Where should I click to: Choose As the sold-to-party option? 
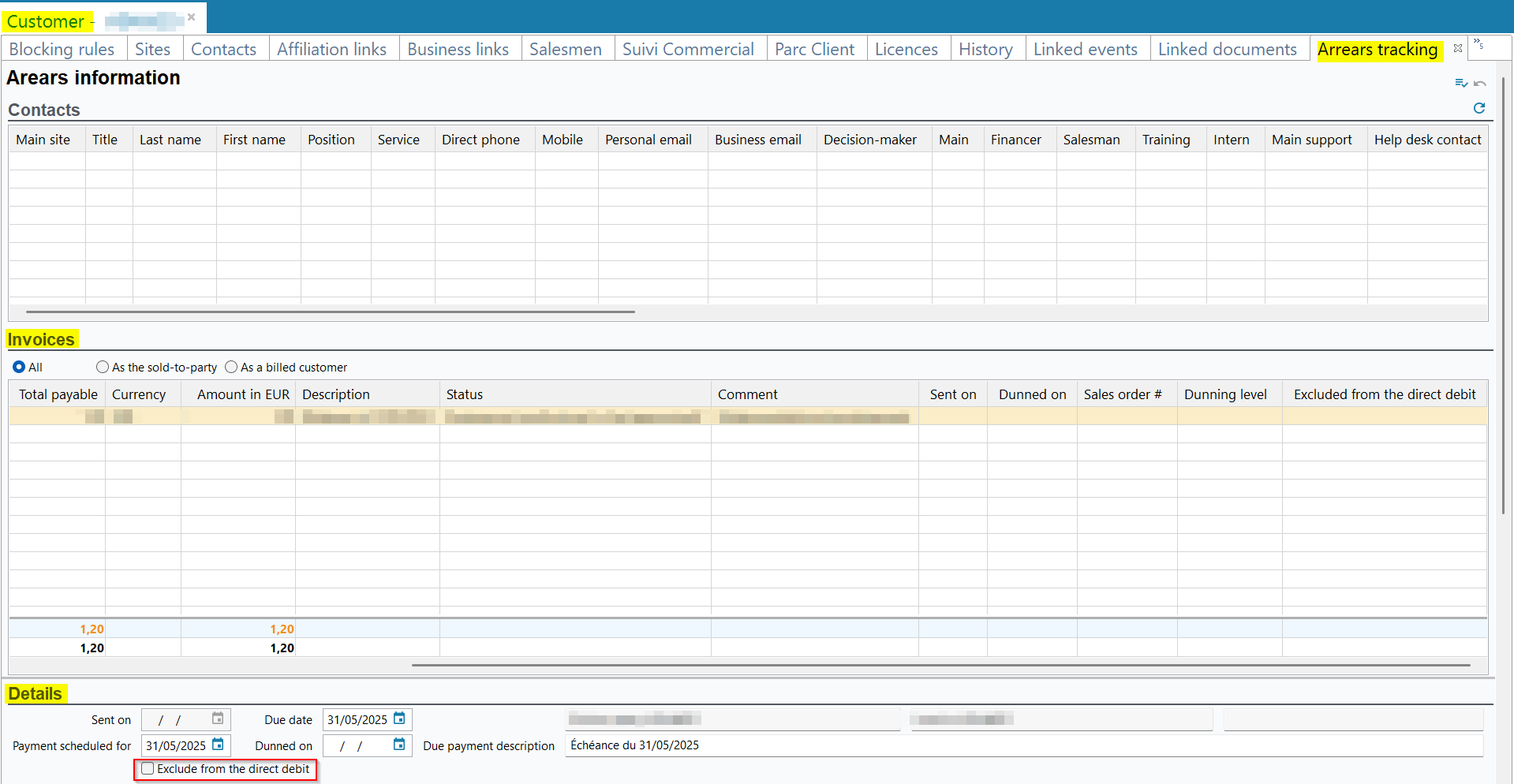coord(103,367)
